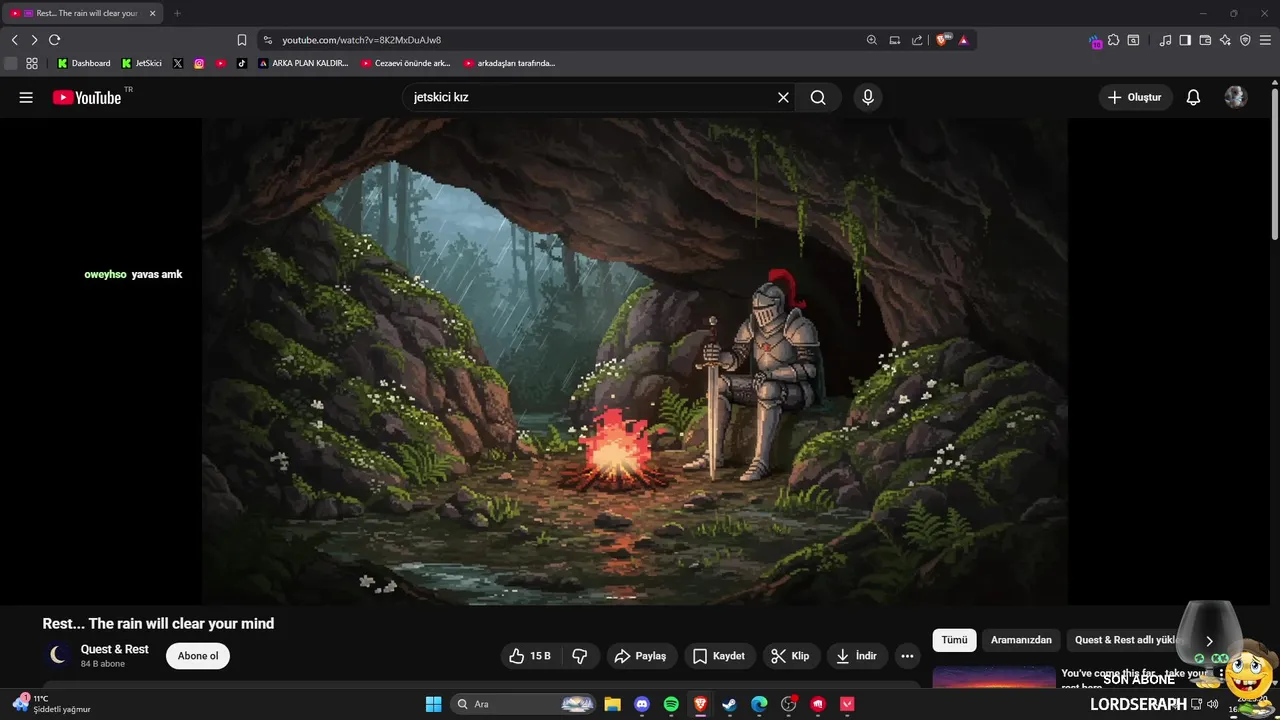Open Steam from the taskbar
The height and width of the screenshot is (720, 1280).
pyautogui.click(x=730, y=704)
